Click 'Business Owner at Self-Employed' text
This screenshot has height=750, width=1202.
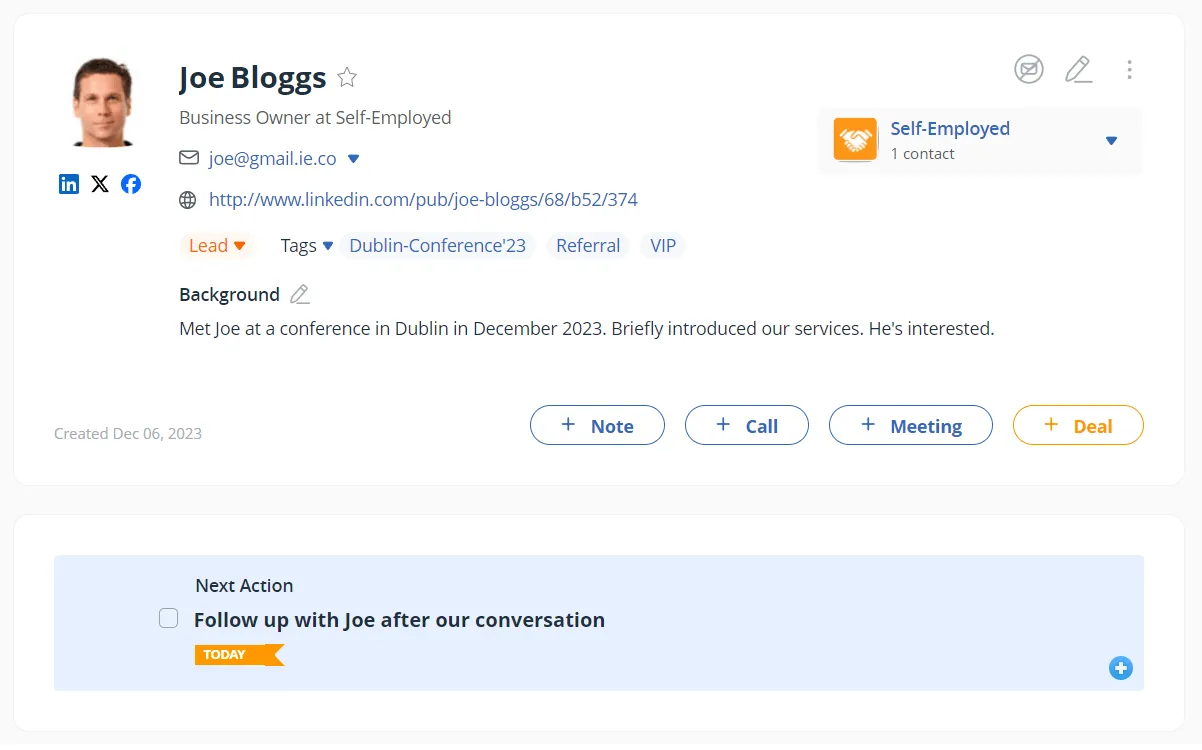pyautogui.click(x=315, y=118)
